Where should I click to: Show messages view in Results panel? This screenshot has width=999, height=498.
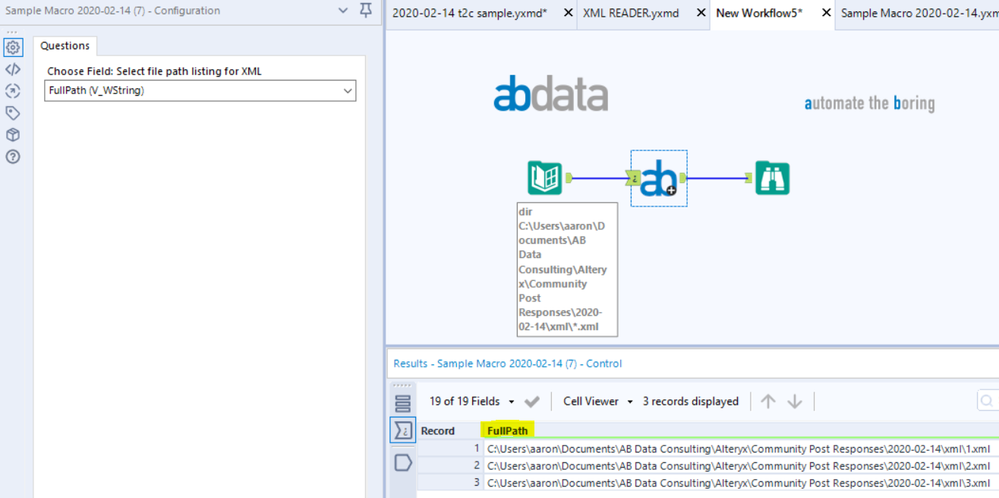point(402,403)
